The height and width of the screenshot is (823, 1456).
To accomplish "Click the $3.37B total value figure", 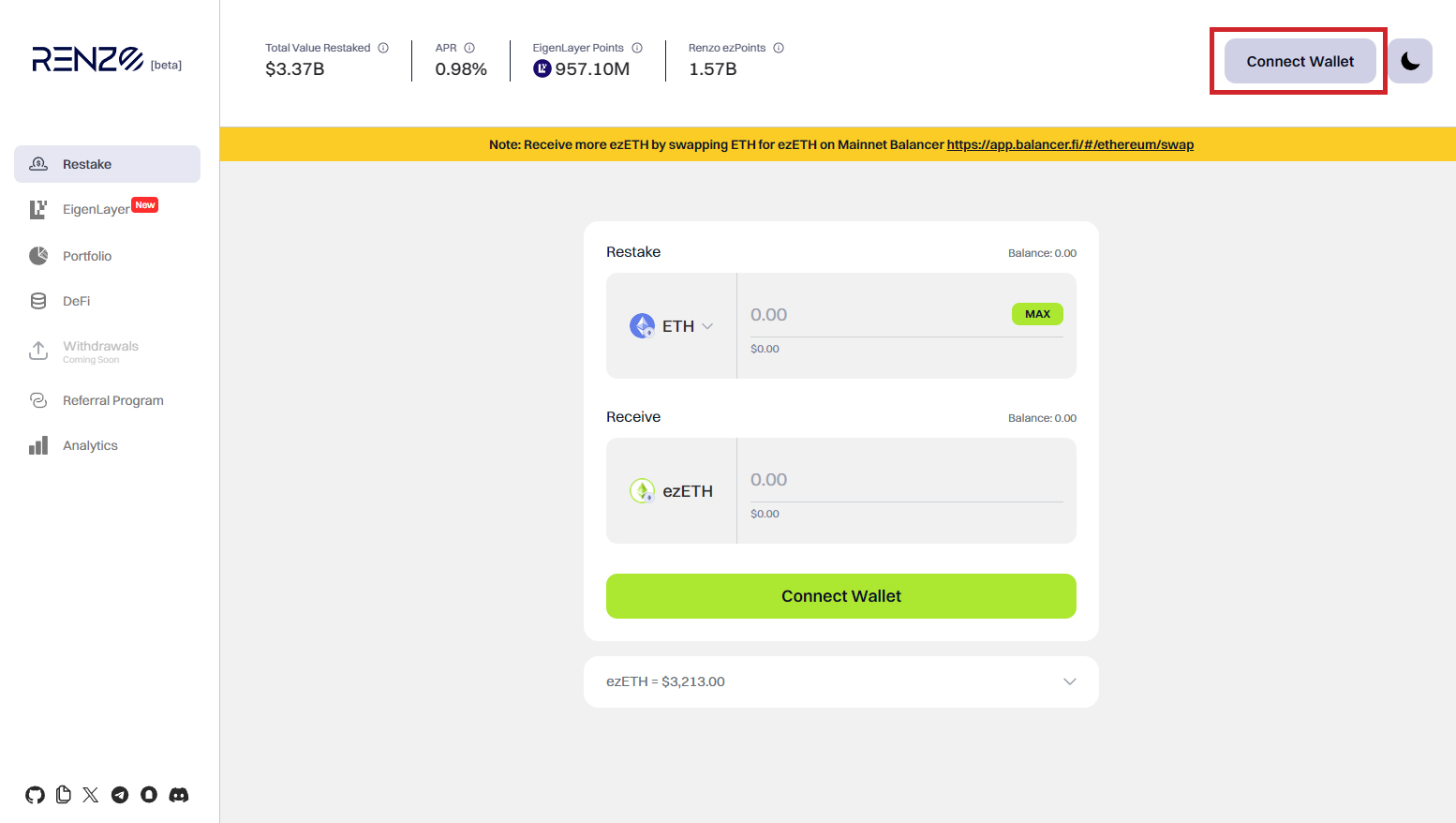I will [295, 69].
